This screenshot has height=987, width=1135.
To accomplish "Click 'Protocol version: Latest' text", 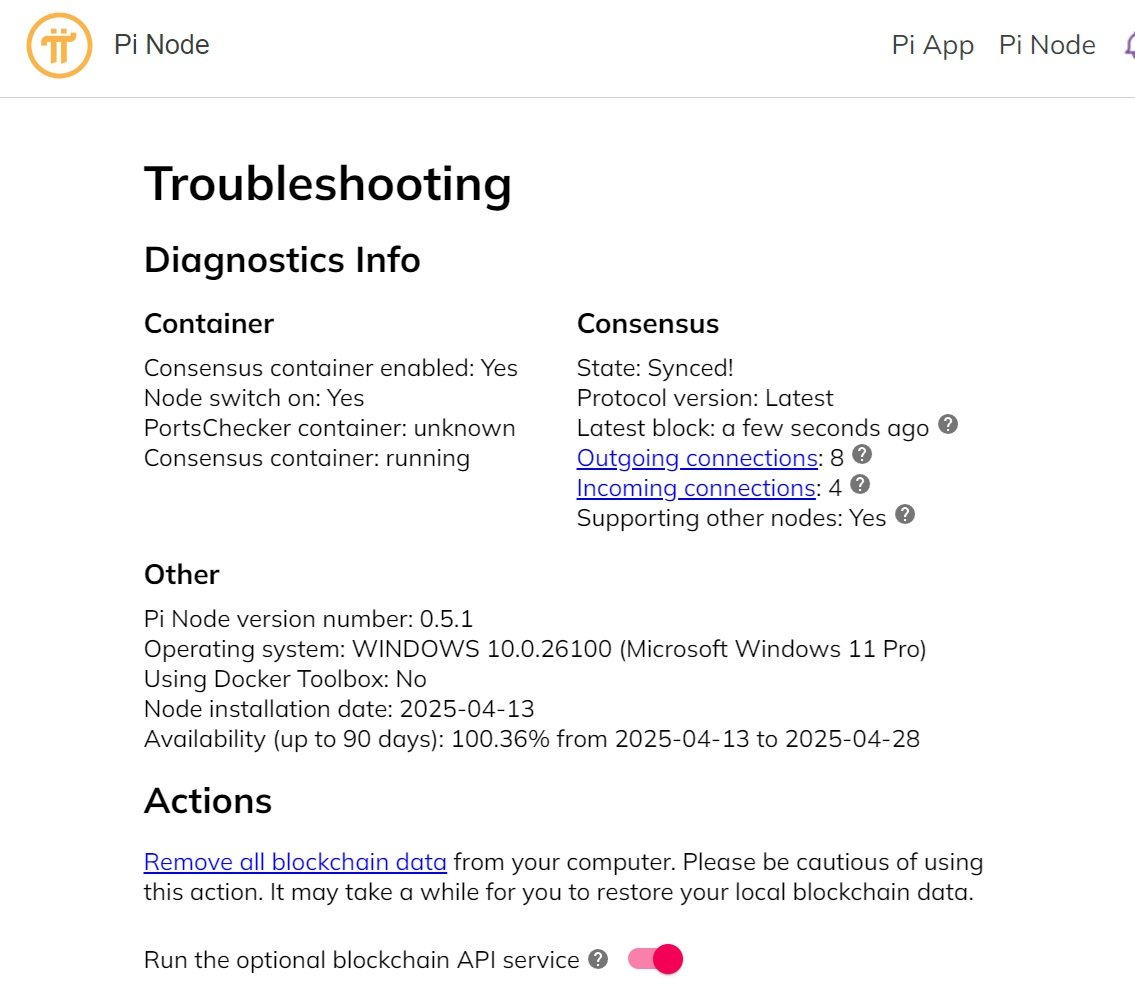I will 705,398.
